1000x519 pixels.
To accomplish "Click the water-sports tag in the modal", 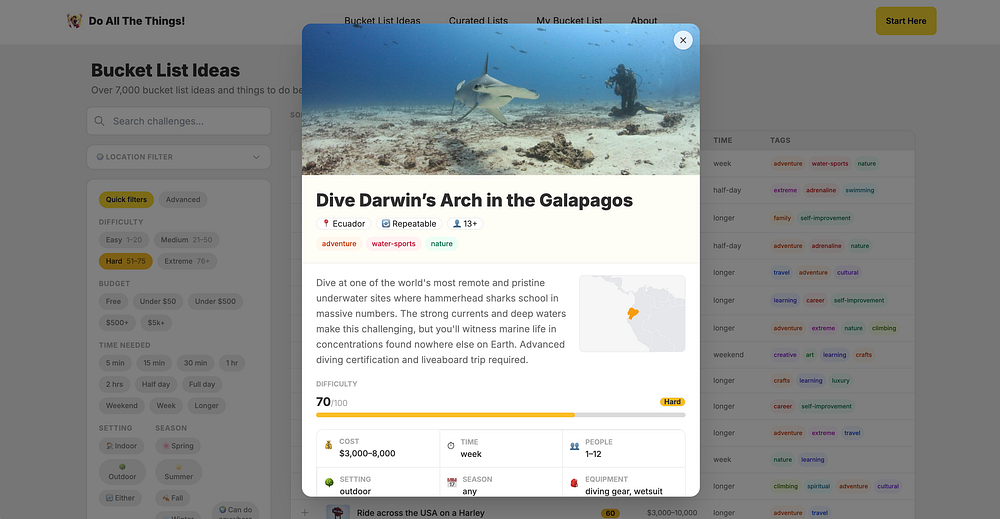I will pyautogui.click(x=393, y=244).
